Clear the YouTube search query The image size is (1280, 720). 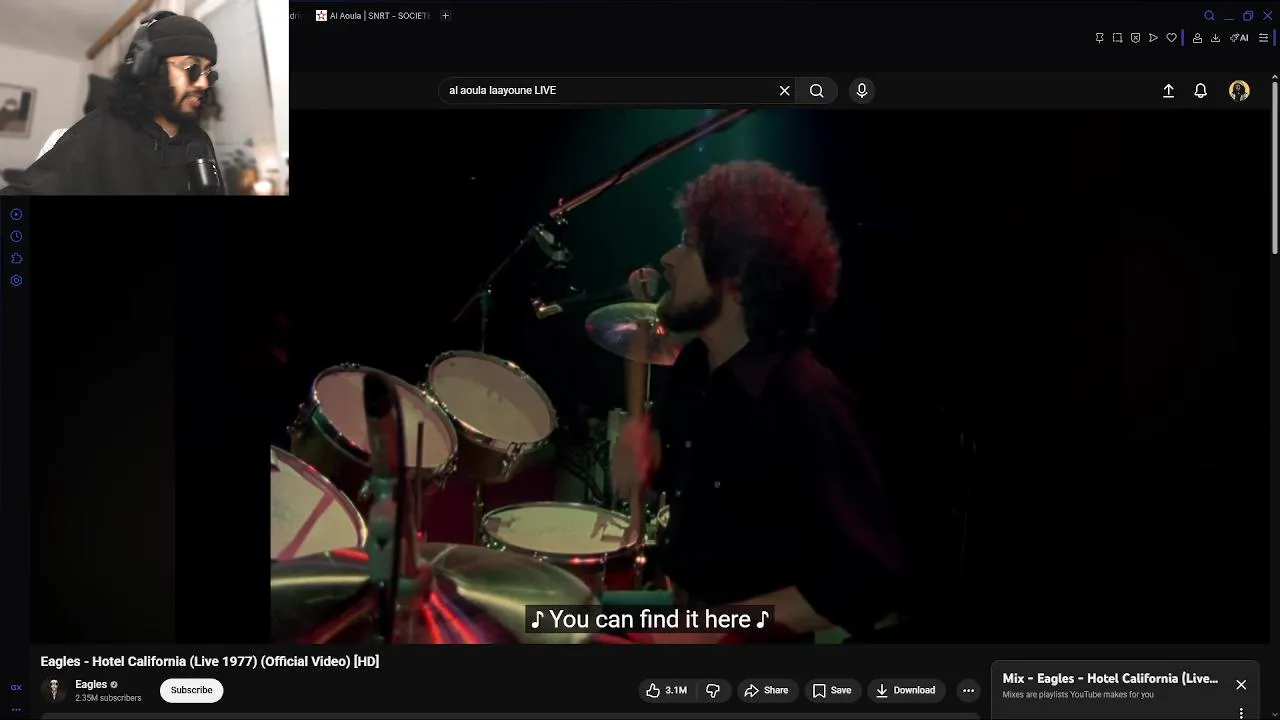(x=785, y=90)
